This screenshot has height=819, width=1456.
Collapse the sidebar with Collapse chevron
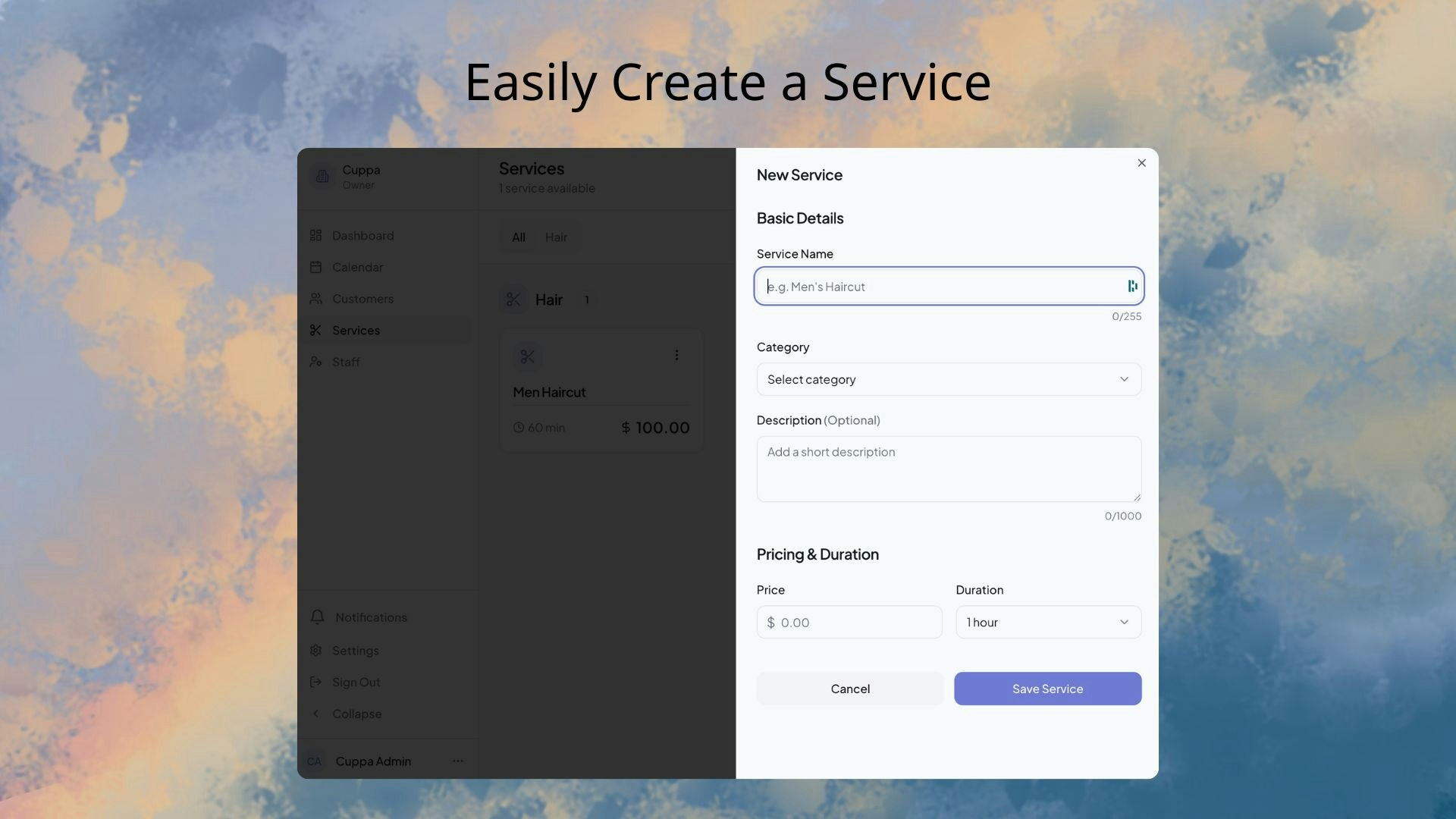[x=316, y=714]
